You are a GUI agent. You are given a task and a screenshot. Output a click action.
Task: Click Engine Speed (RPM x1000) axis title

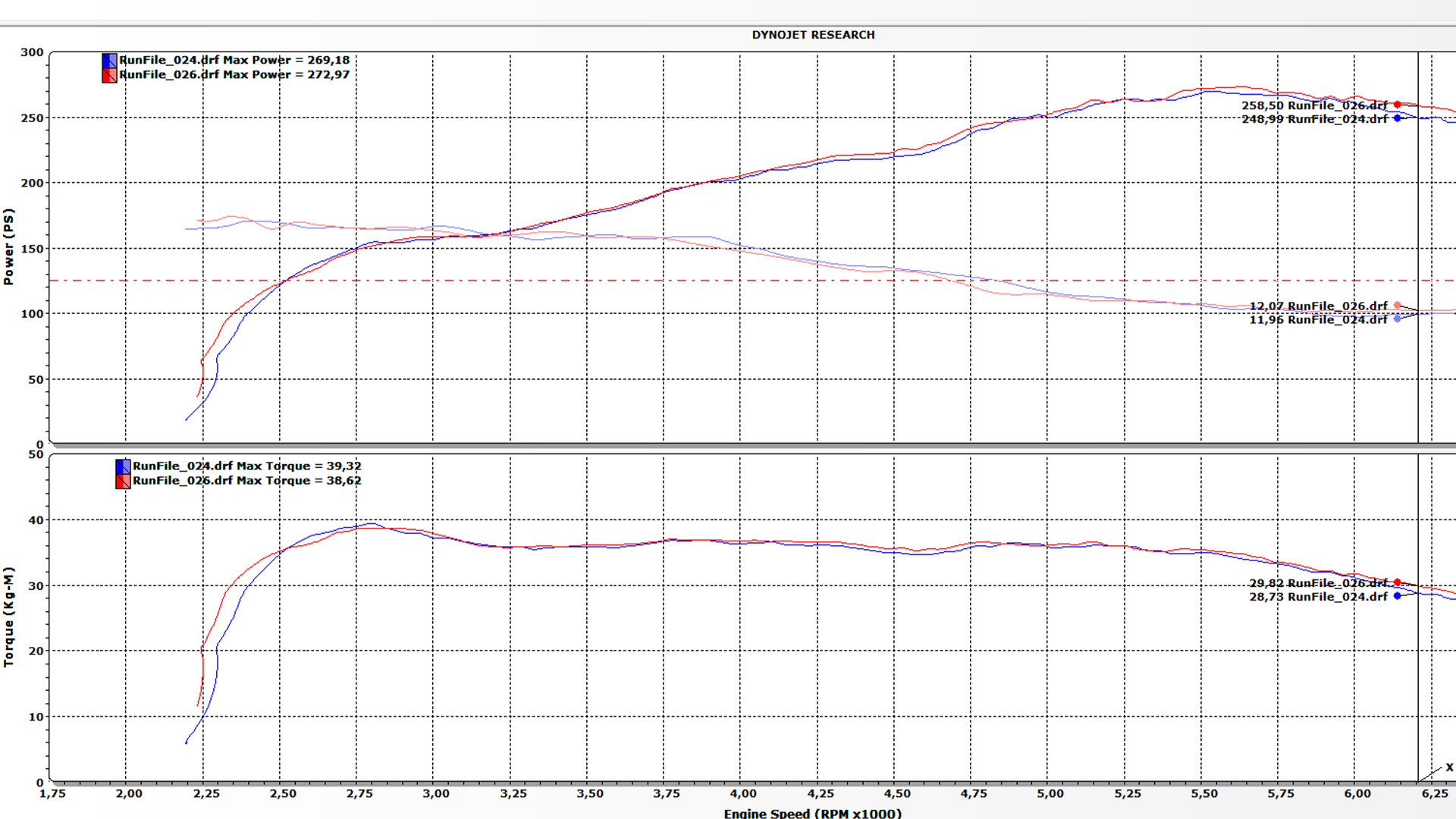[812, 813]
